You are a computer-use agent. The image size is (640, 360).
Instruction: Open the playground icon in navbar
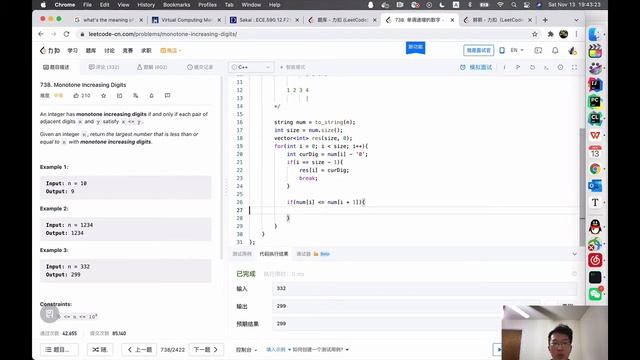tap(538, 50)
